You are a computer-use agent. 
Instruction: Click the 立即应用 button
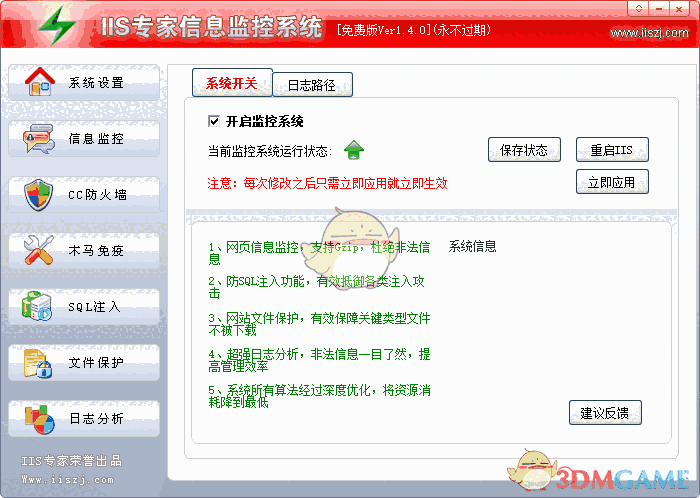(612, 182)
